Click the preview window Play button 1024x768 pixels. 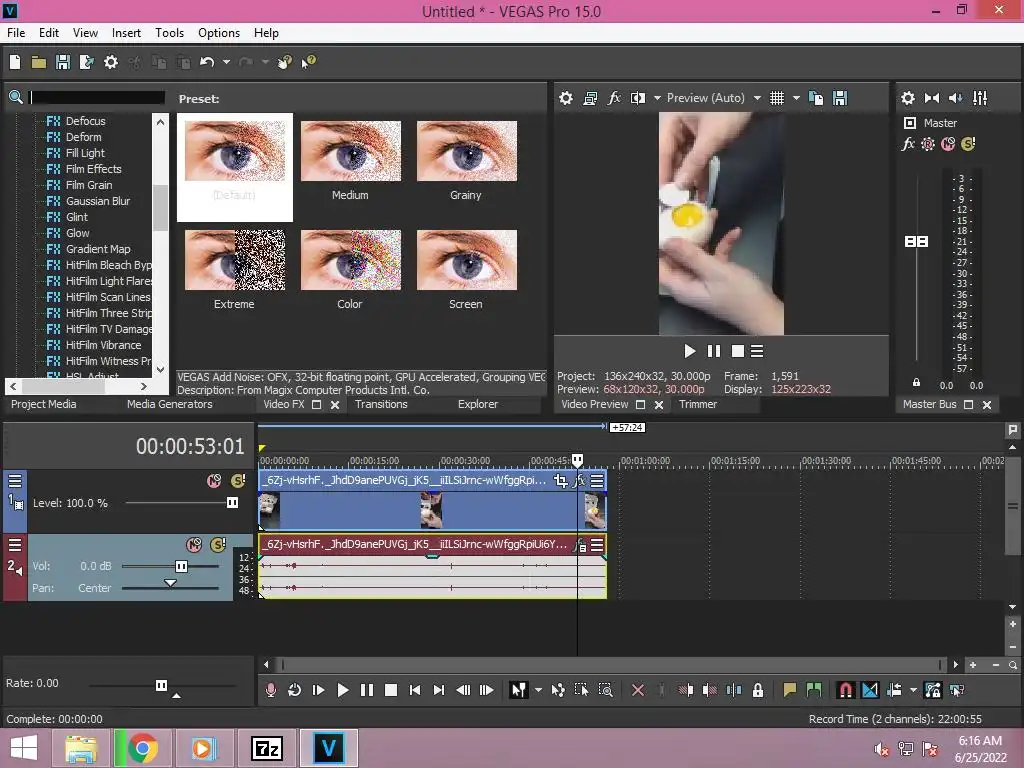point(690,351)
